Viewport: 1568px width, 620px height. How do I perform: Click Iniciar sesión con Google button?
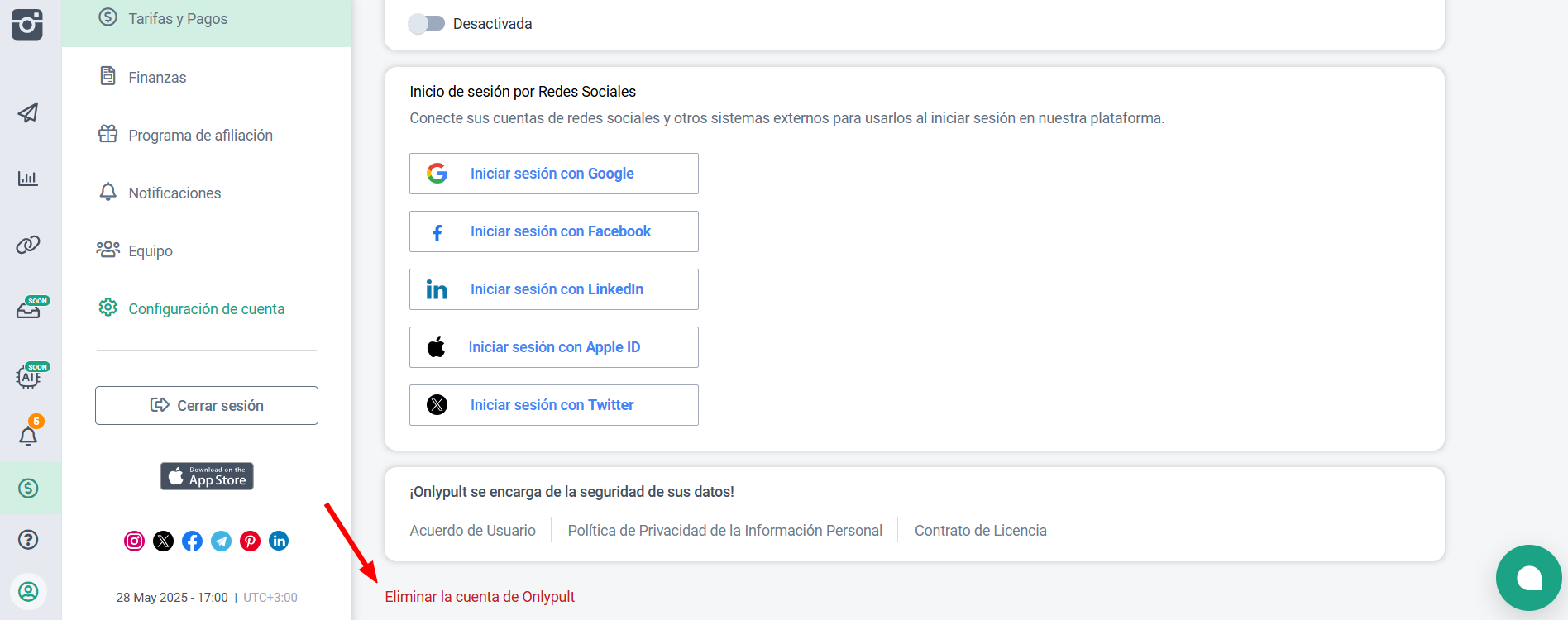pos(553,174)
